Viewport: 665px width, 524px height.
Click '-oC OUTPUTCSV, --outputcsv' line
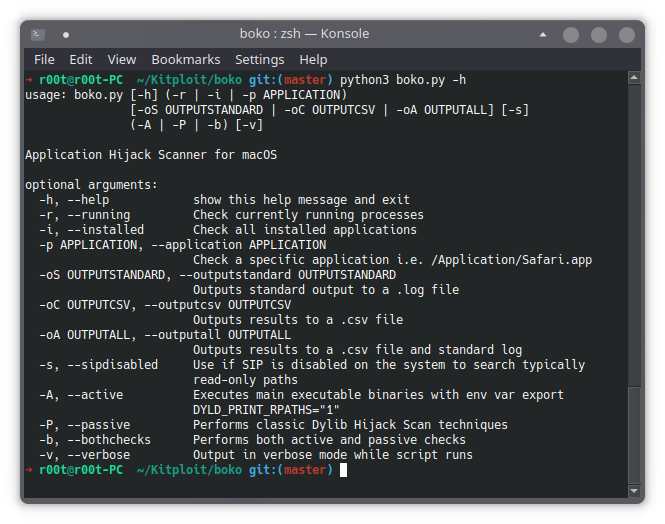point(165,305)
